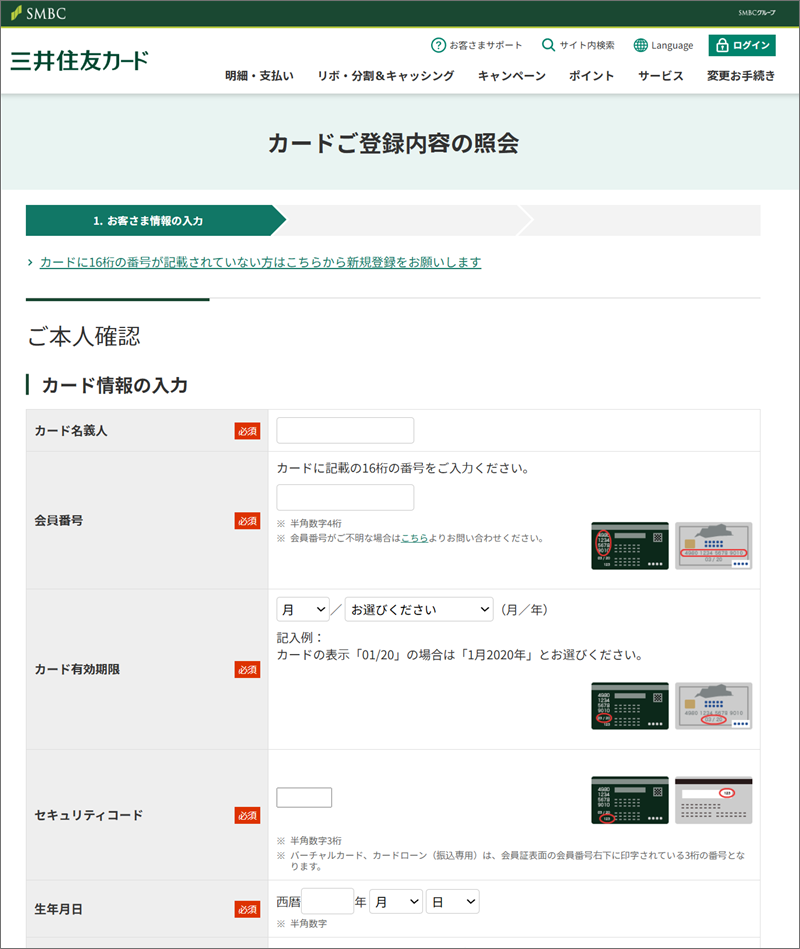Follow link for cards without 16-digit number
The image size is (800, 949).
click(260, 262)
